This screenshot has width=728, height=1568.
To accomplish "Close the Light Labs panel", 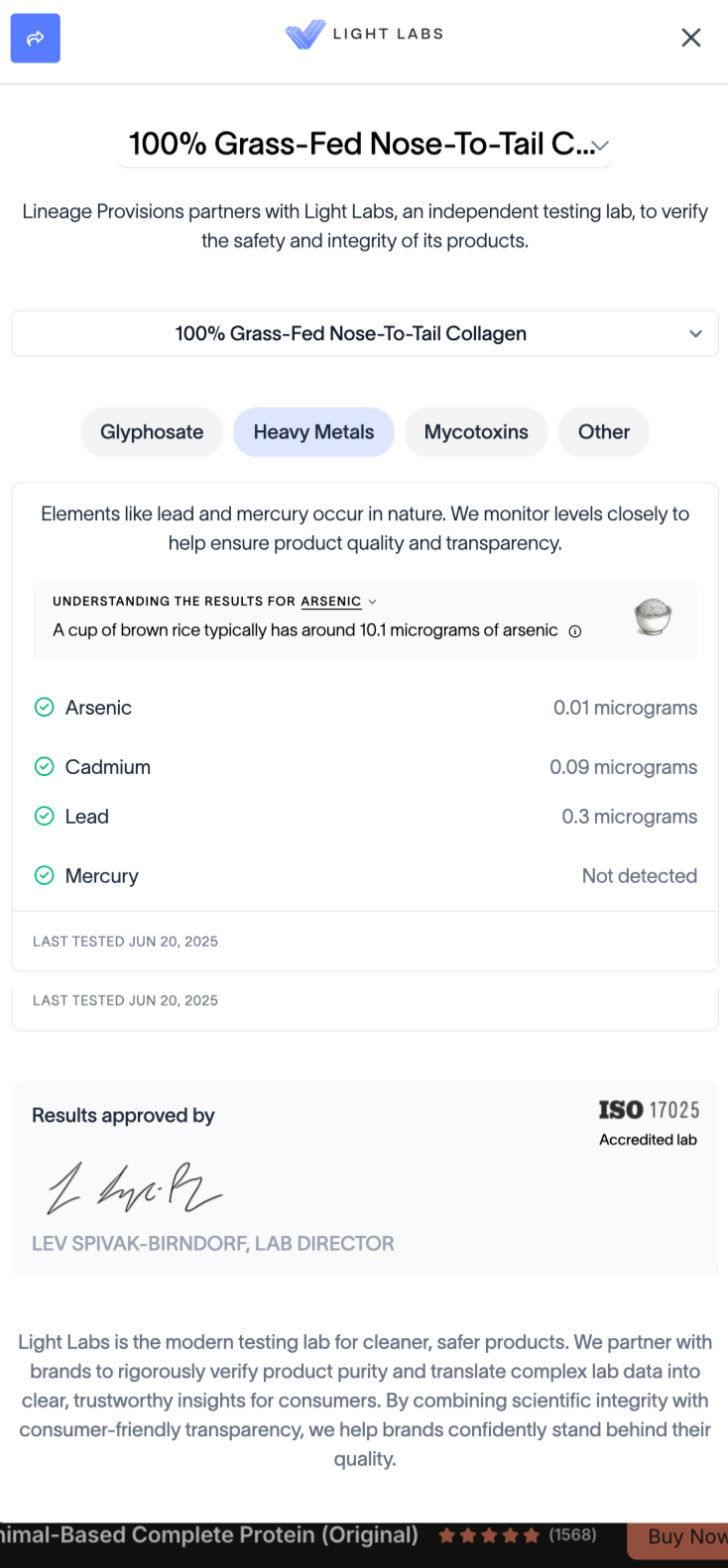I will point(691,38).
